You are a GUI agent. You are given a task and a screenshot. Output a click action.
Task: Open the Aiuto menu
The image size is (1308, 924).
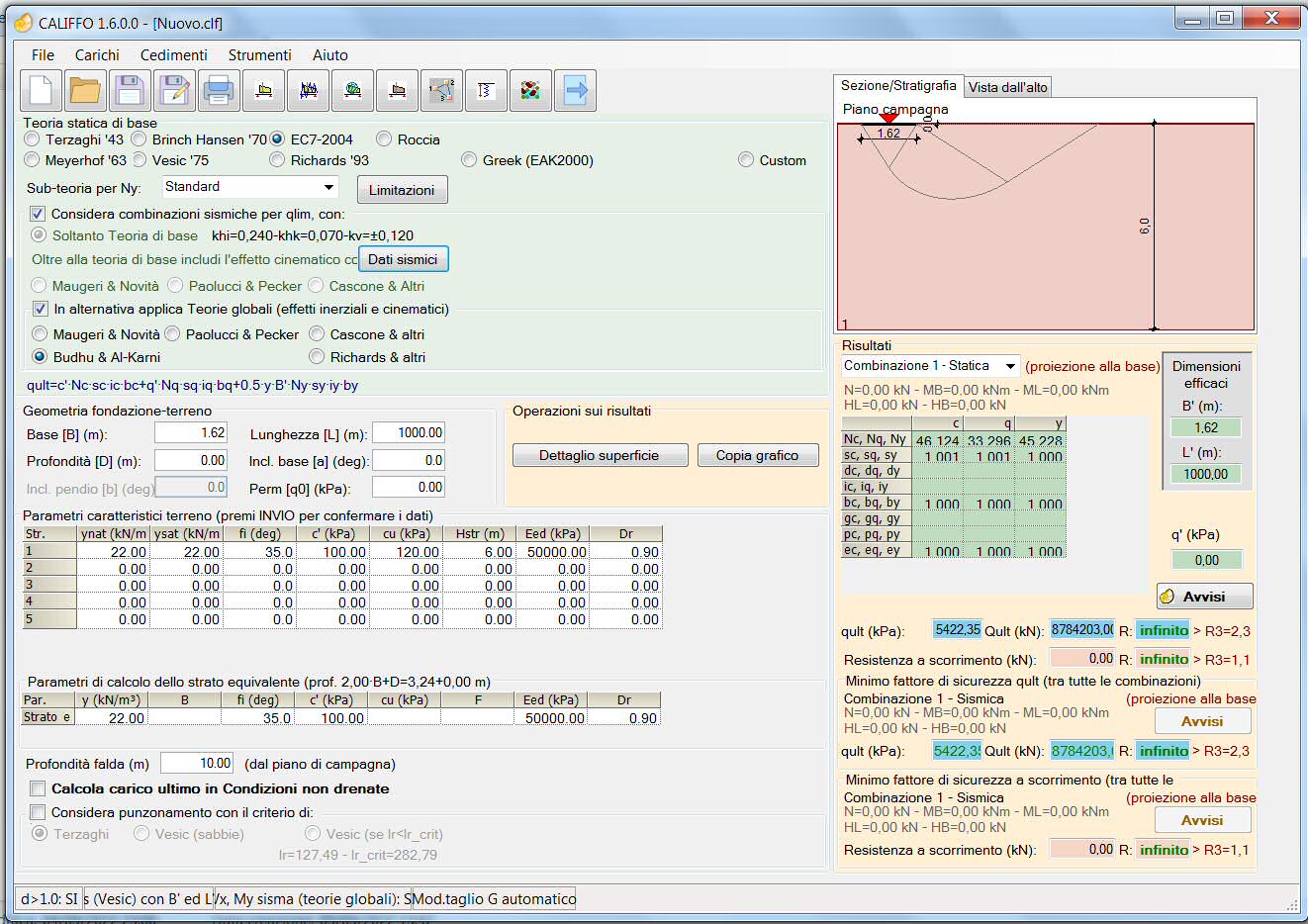click(330, 55)
